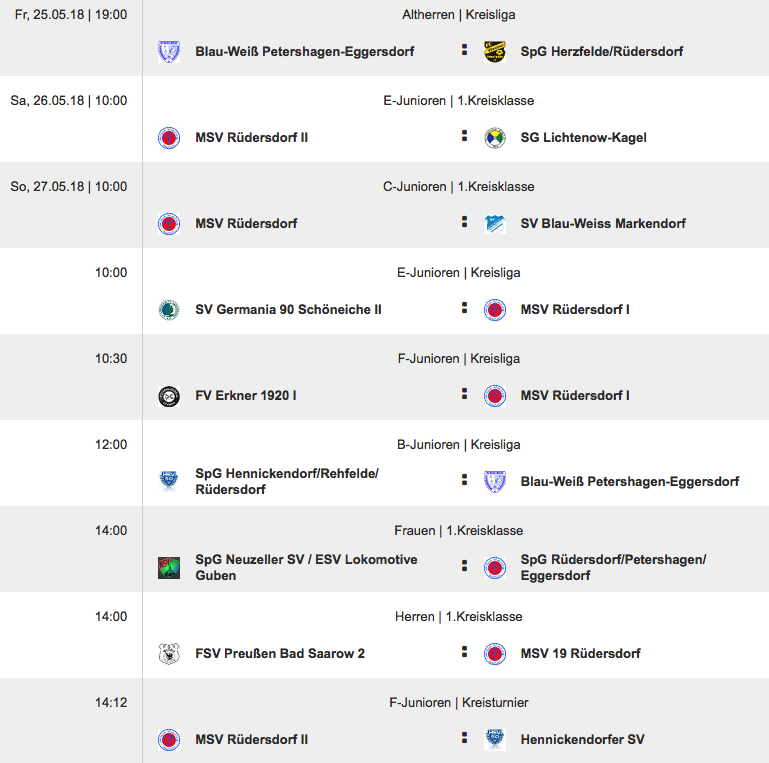Click the SpG Herzfelde/Rüdersdorf club logo
Viewport: 769px width, 763px height.
pos(494,52)
